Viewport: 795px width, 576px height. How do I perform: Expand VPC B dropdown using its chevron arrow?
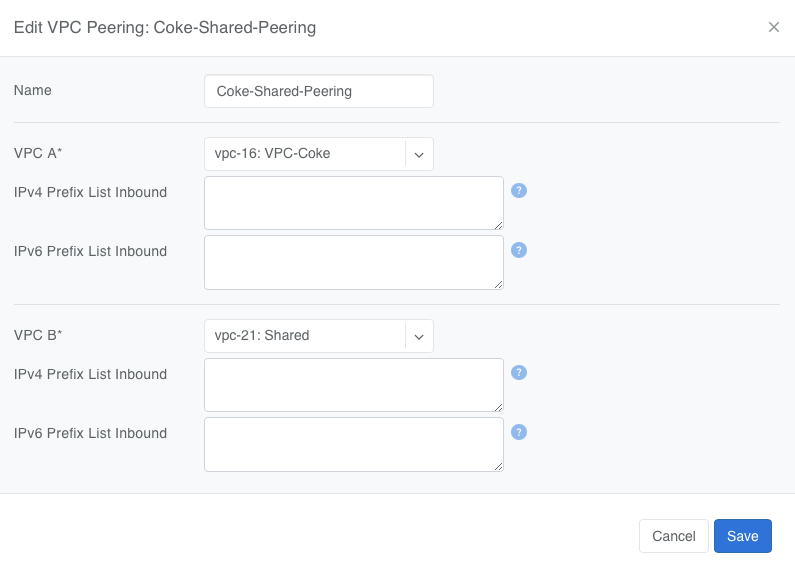419,336
